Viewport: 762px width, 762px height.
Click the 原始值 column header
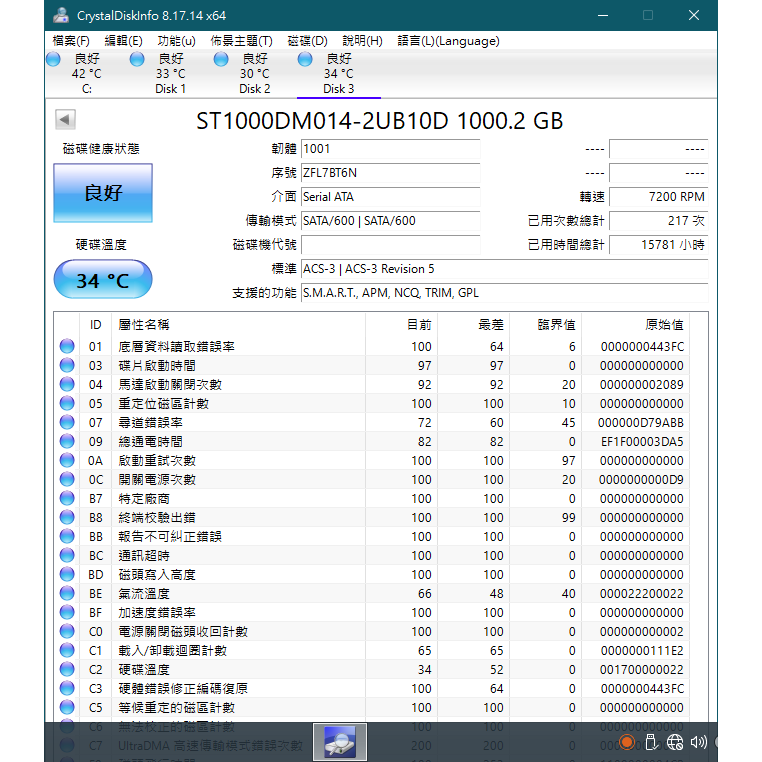coord(635,325)
